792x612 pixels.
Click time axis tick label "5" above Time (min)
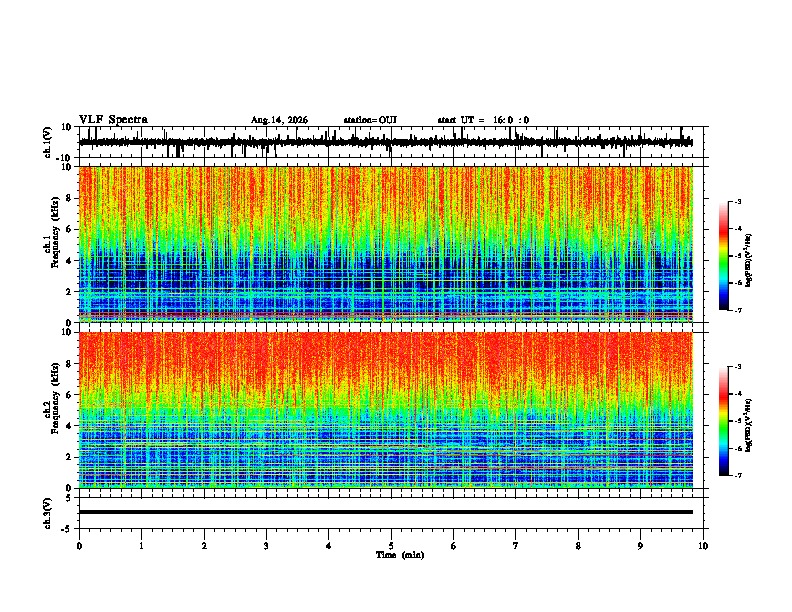coord(391,546)
